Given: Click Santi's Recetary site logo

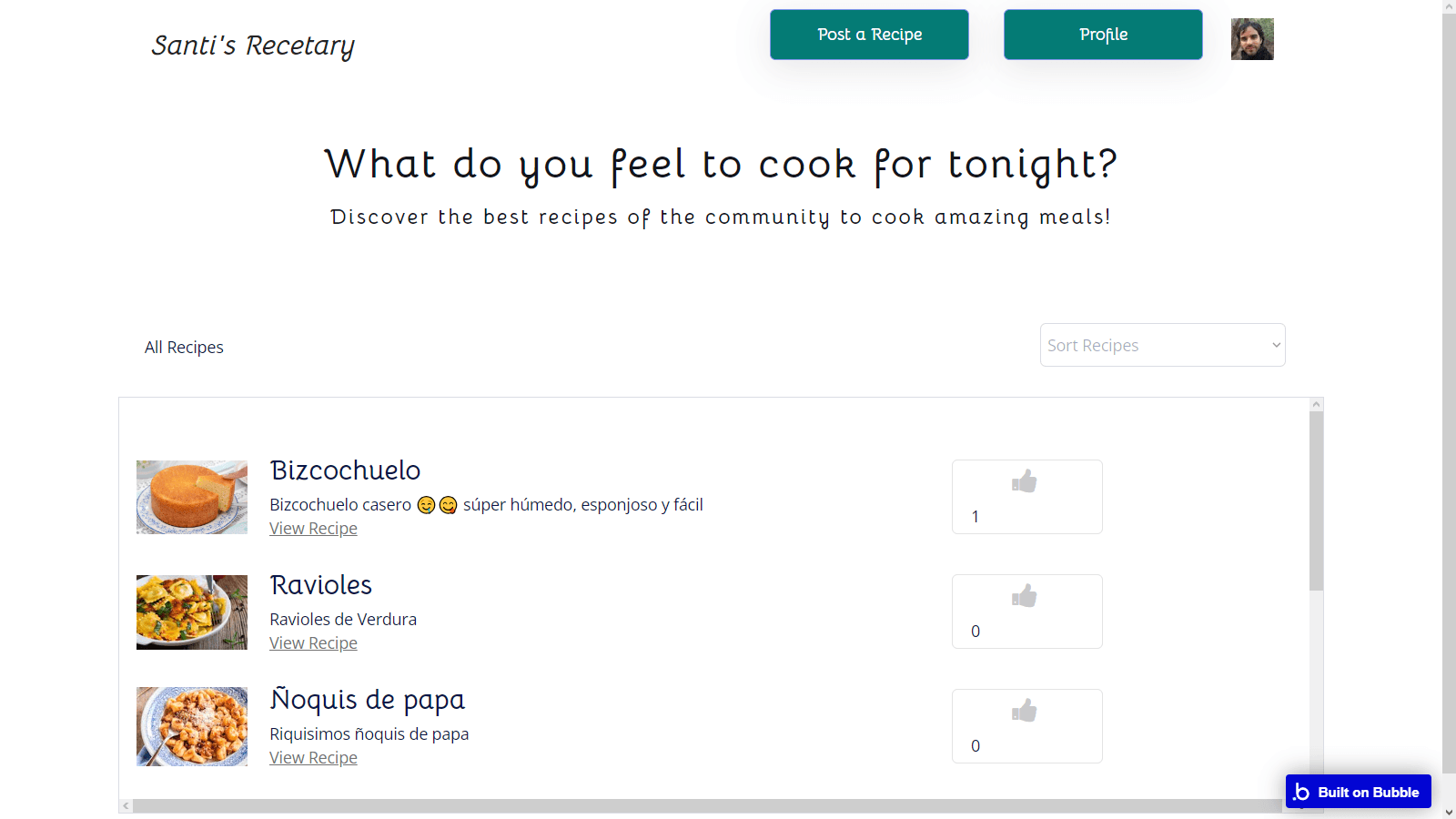Looking at the screenshot, I should (x=253, y=45).
